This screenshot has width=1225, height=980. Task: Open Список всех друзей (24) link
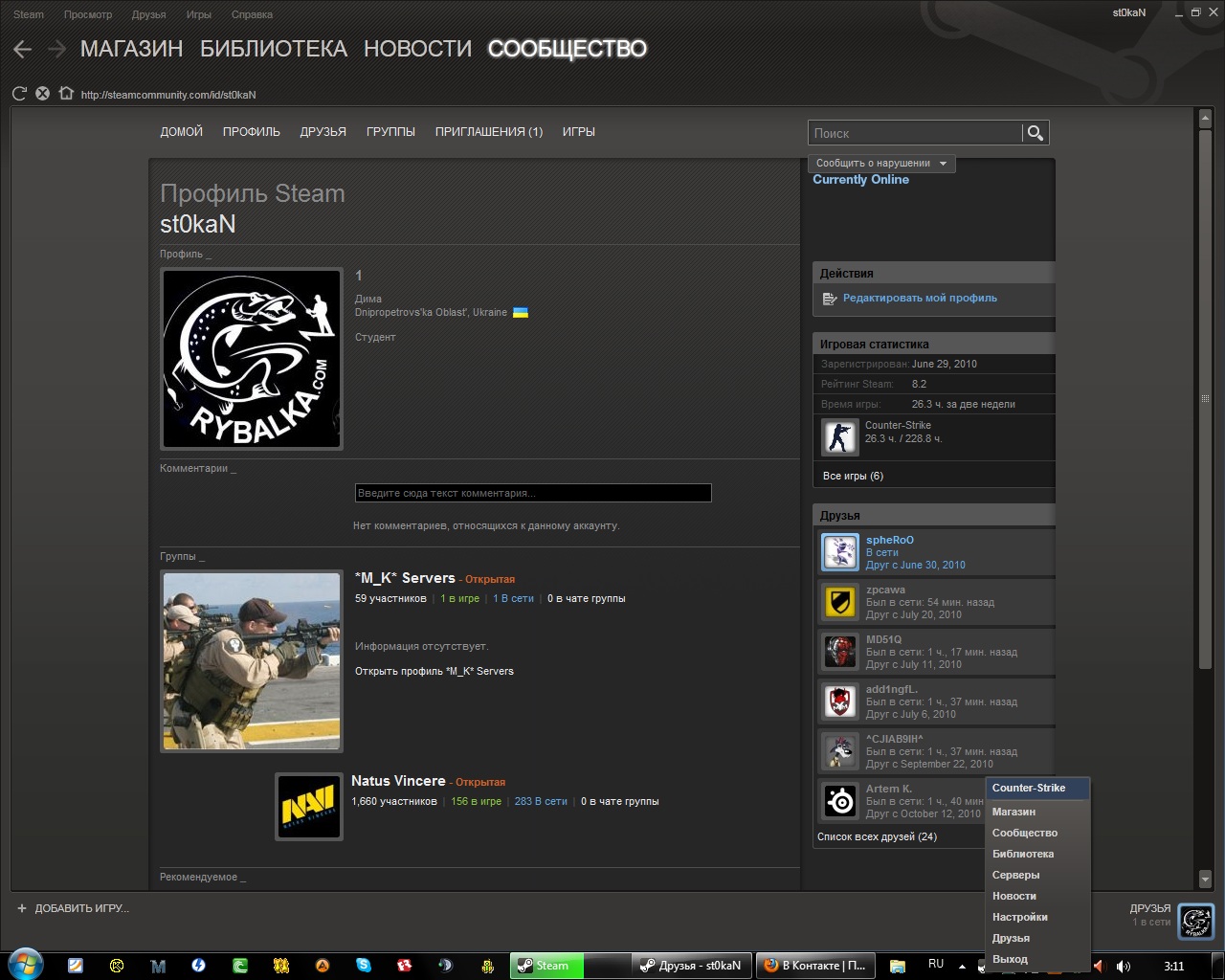tap(877, 836)
